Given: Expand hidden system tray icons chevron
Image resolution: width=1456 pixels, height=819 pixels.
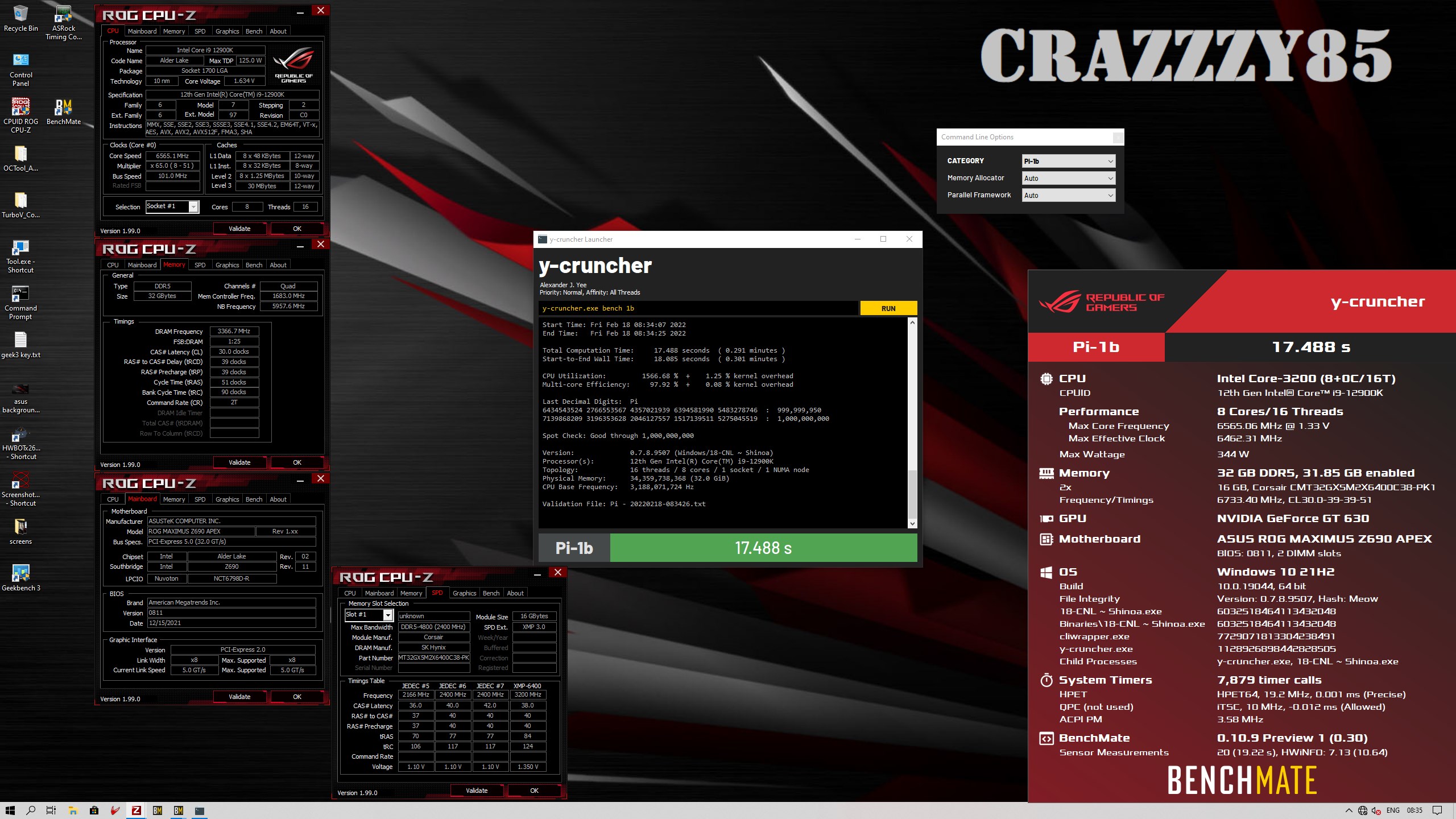Looking at the screenshot, I should (1349, 810).
